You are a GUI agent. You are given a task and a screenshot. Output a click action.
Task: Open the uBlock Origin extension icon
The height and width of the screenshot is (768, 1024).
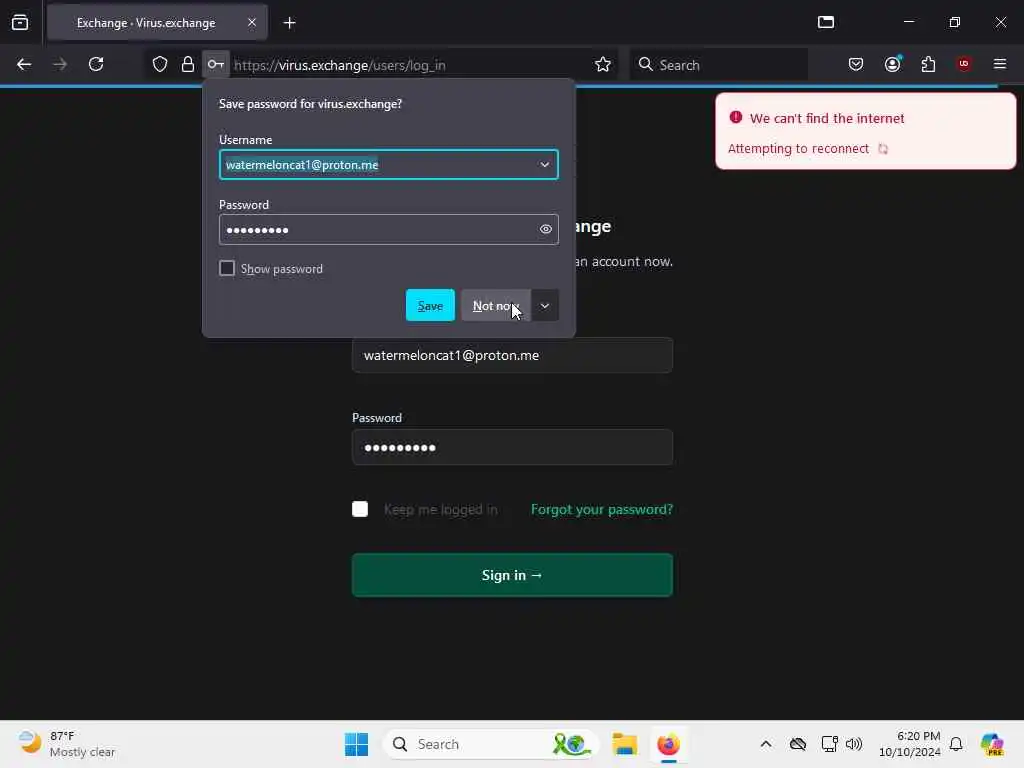964,64
